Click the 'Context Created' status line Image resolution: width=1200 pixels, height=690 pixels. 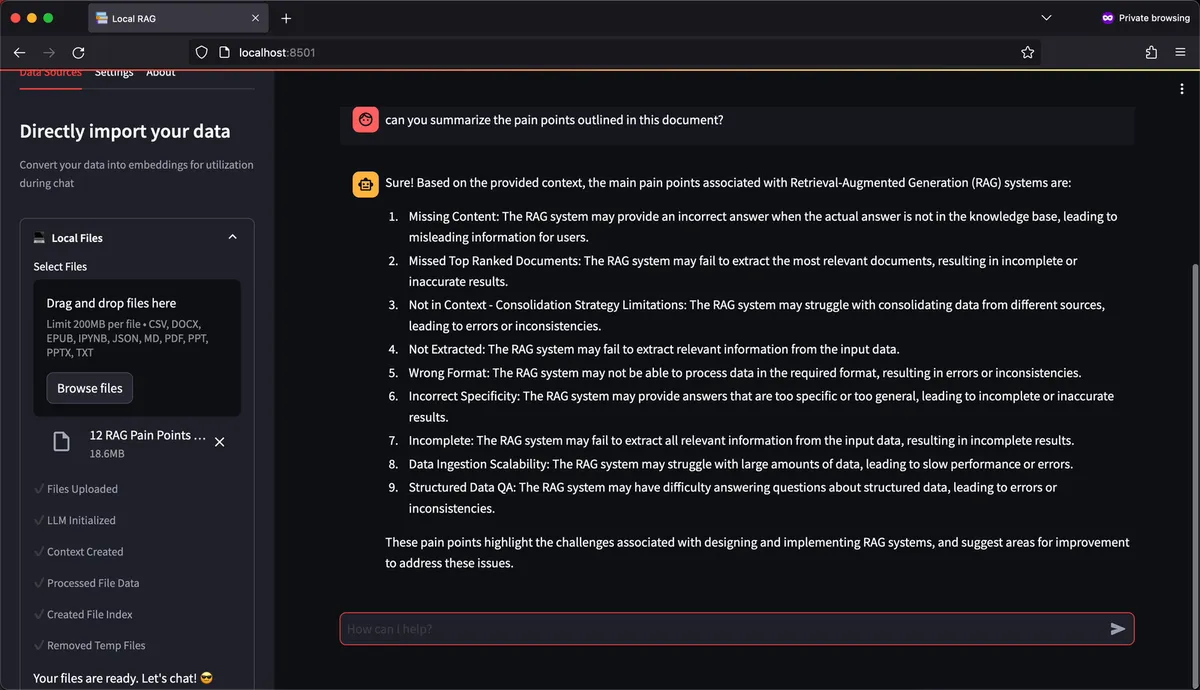coord(79,552)
